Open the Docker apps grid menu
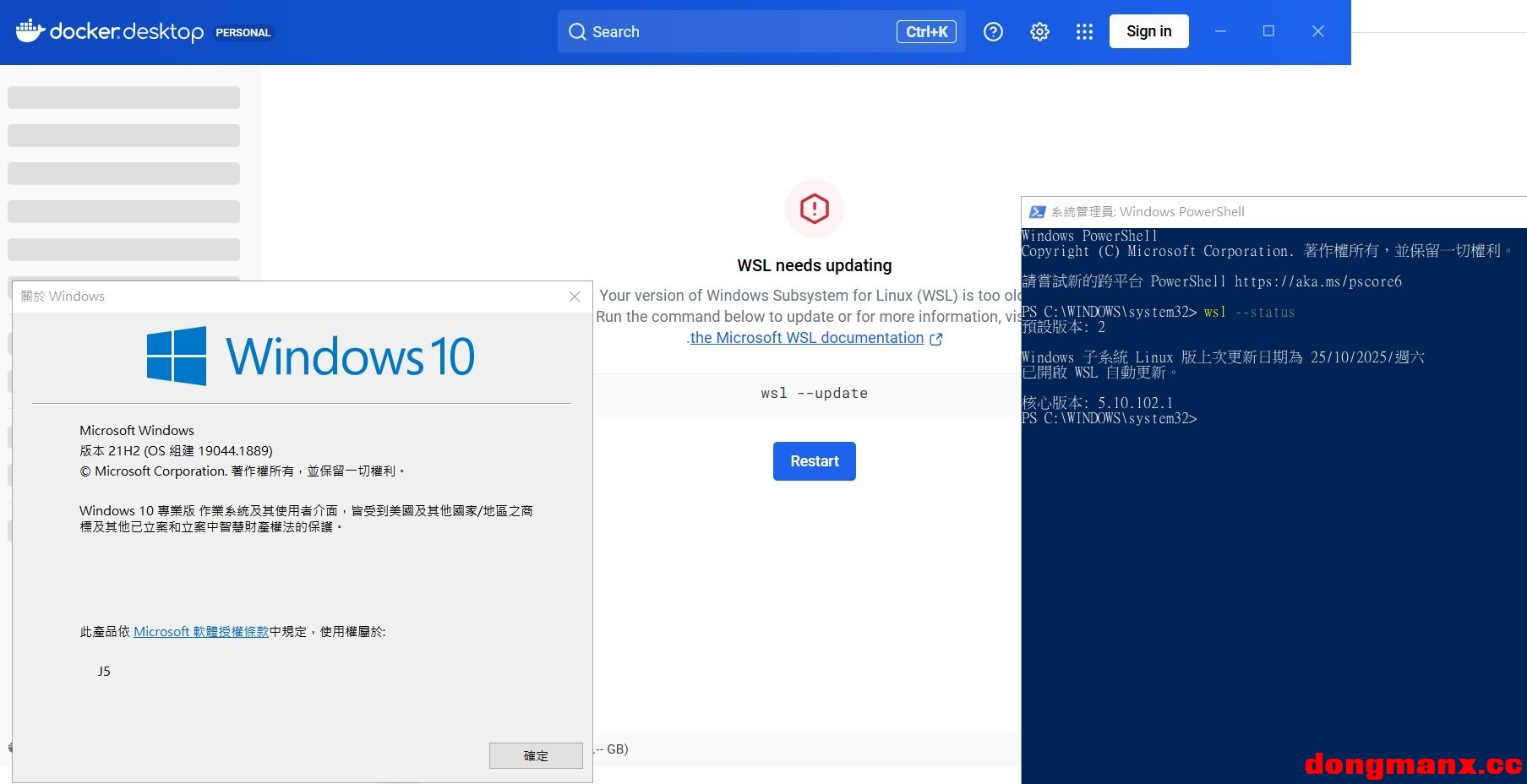This screenshot has width=1527, height=784. tap(1084, 32)
